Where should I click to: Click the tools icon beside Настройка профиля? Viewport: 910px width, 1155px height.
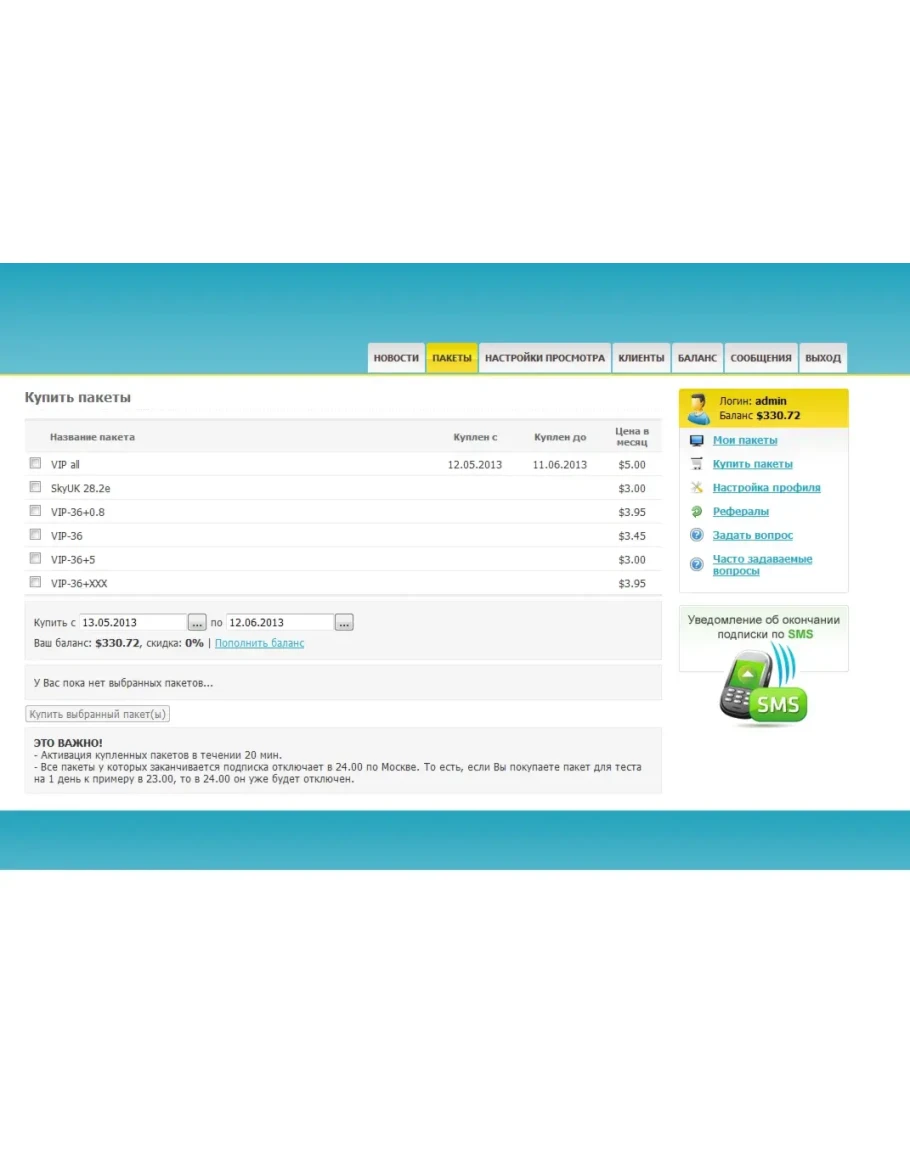coord(696,488)
